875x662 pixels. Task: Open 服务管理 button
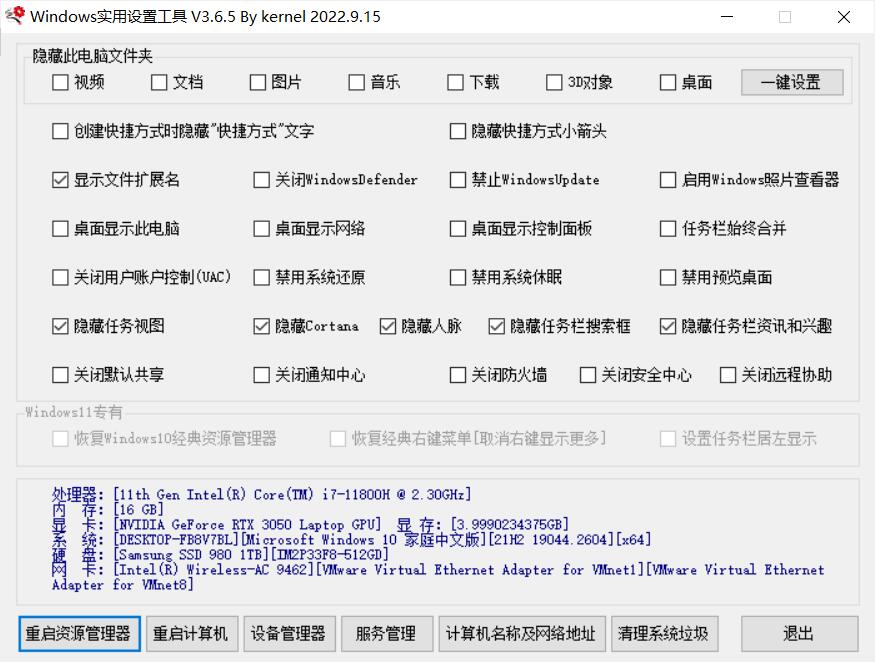click(x=385, y=634)
